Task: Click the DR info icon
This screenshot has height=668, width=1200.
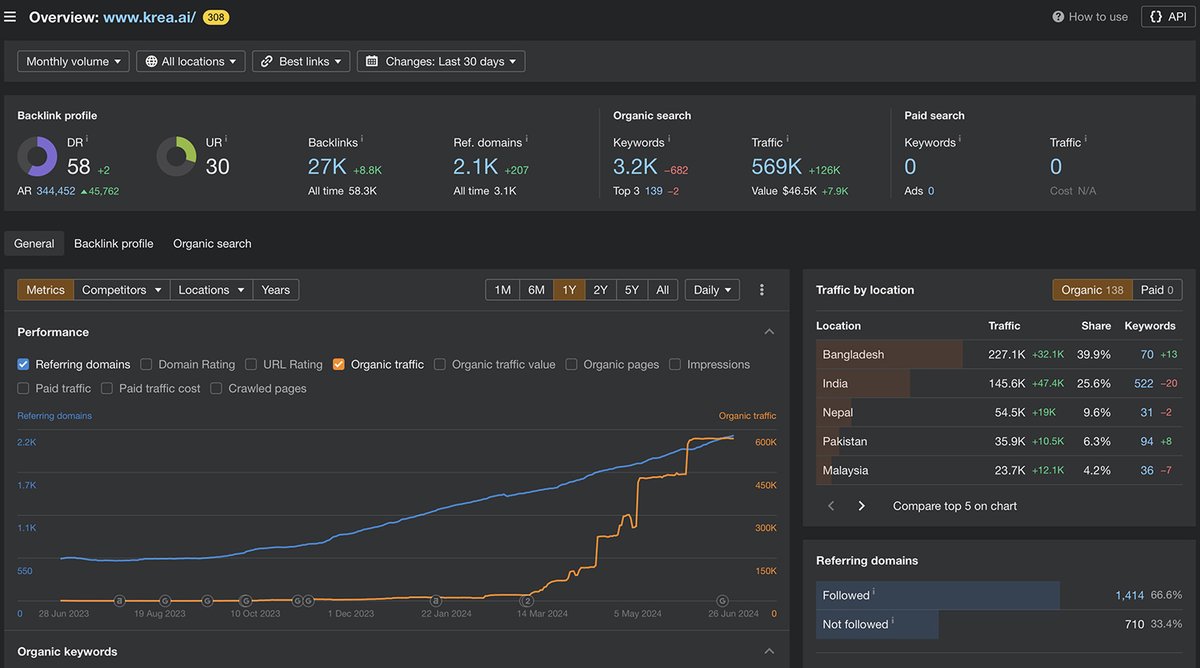Action: pos(87,139)
